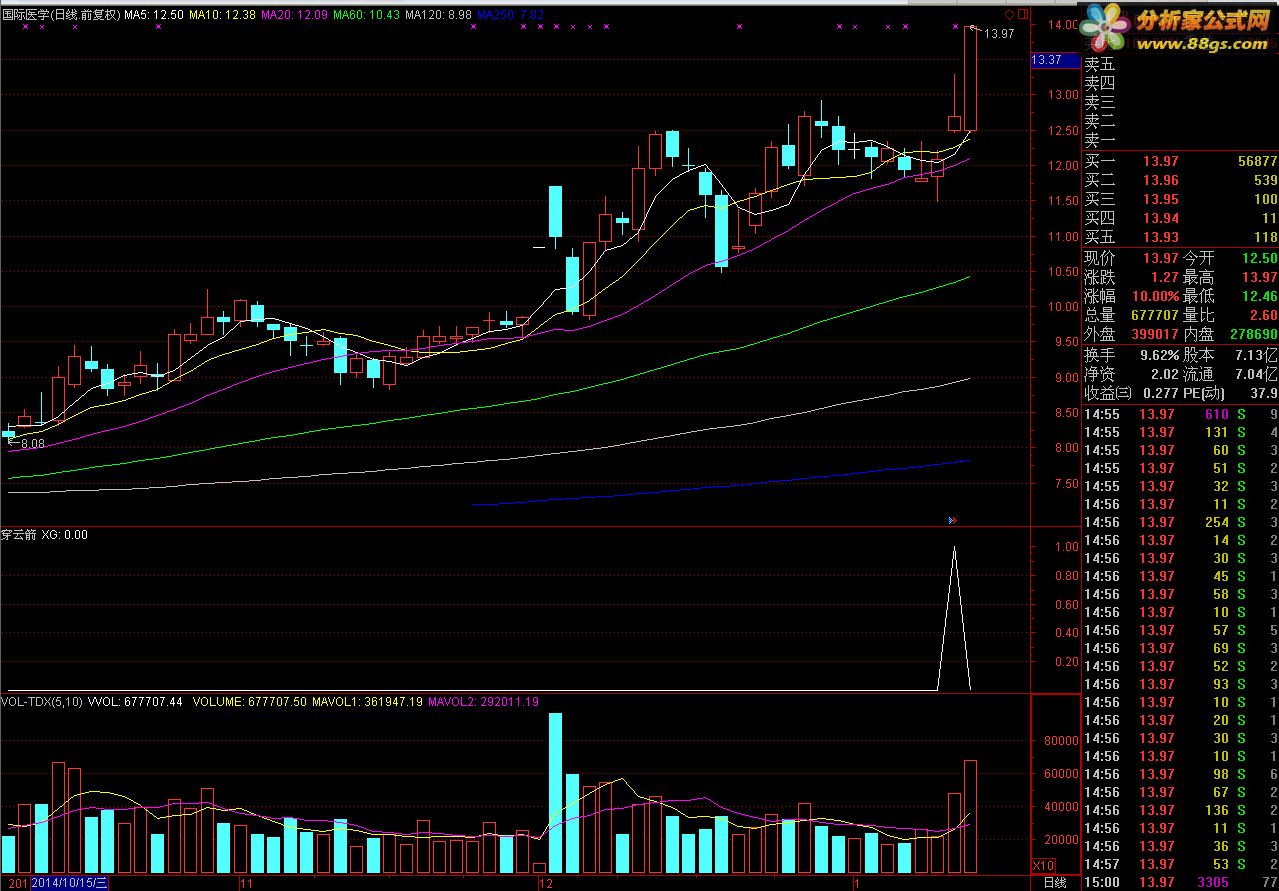The image size is (1279, 891).
Task: Select the 14:55 tick row with volume 131
Action: pos(1180,432)
